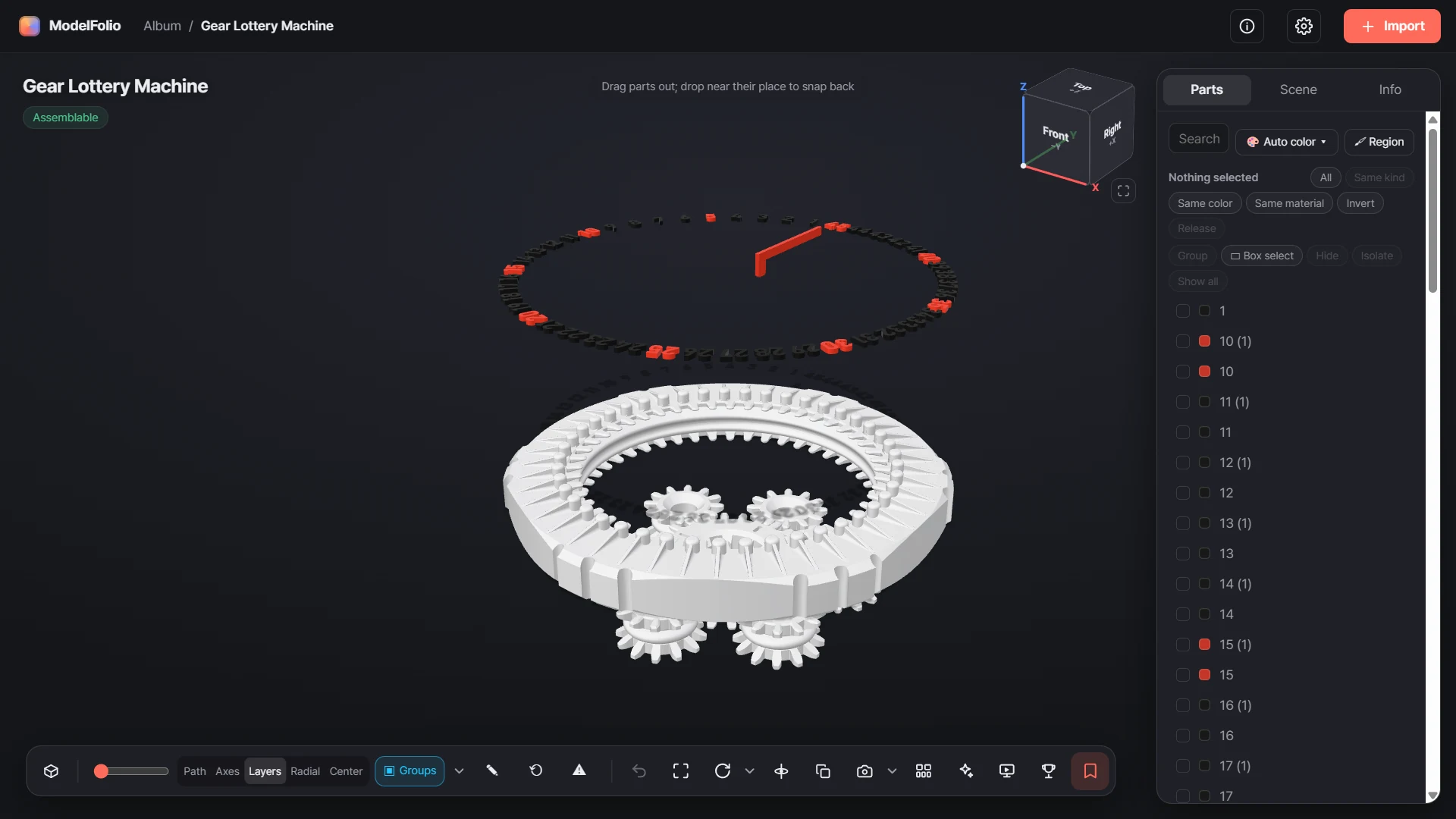The width and height of the screenshot is (1456, 819).
Task: Click the 3D cube icon in the bottom toolbar
Action: (51, 771)
